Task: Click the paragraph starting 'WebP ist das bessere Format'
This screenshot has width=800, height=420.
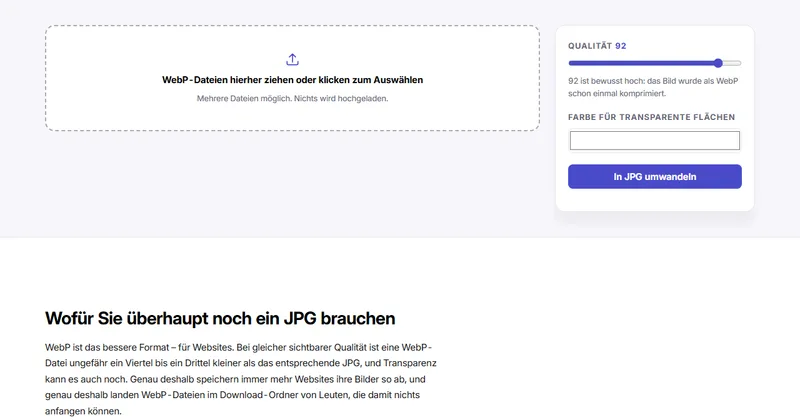Action: (241, 379)
